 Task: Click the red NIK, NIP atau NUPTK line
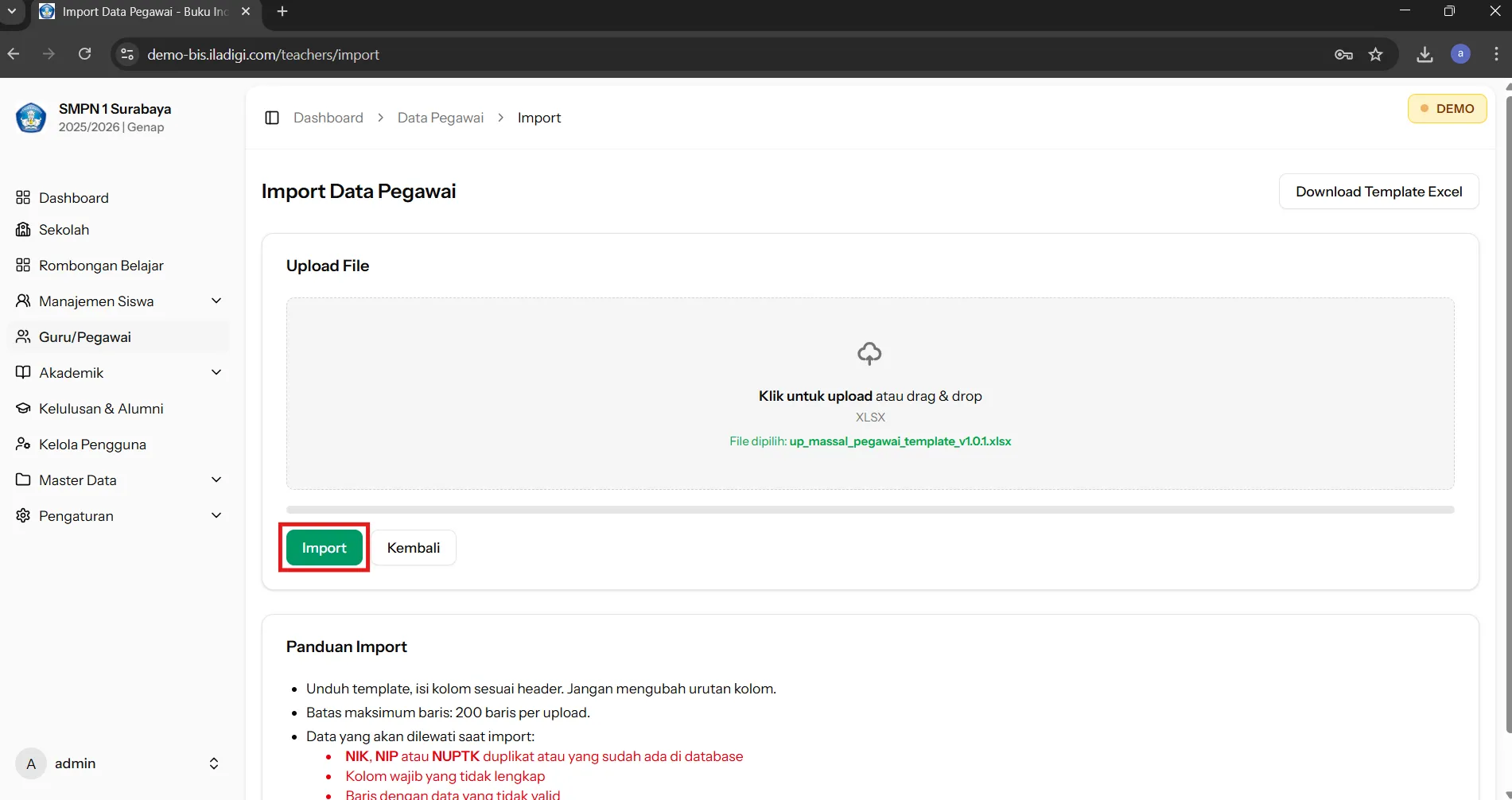(x=544, y=756)
